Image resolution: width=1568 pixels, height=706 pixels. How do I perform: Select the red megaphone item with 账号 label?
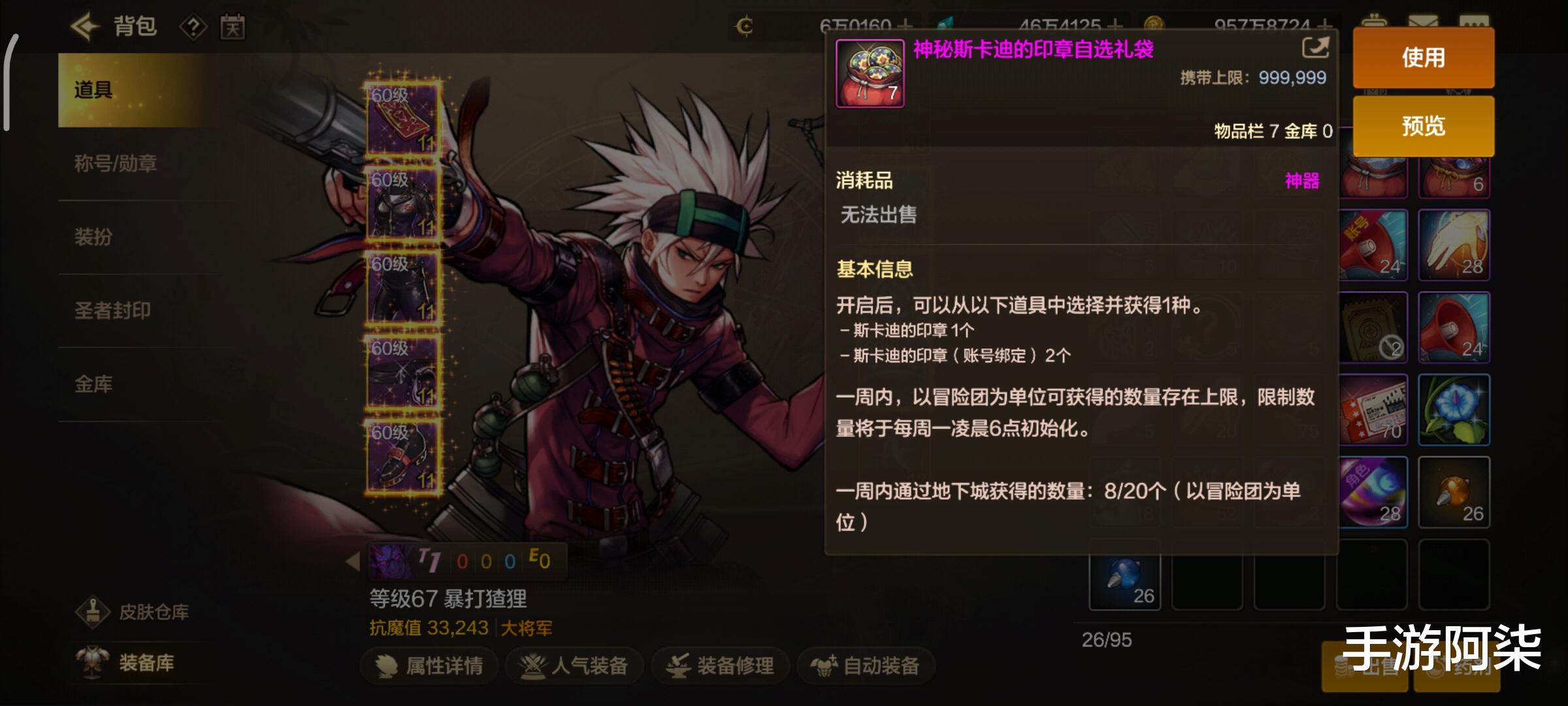[x=1373, y=245]
